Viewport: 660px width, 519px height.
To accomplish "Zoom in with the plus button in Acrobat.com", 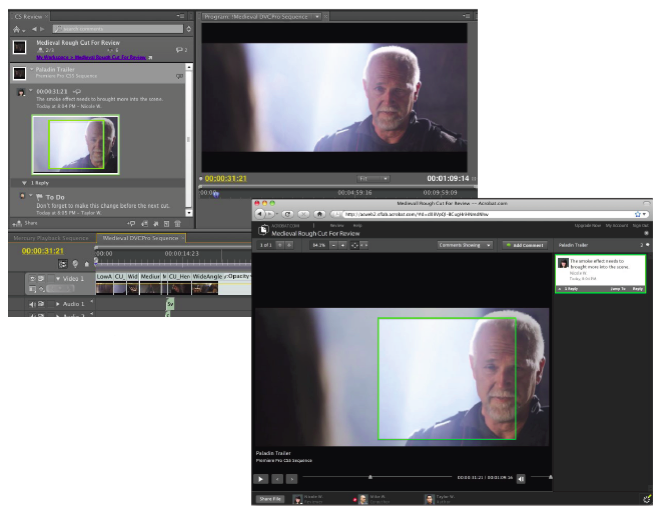I will (x=343, y=245).
